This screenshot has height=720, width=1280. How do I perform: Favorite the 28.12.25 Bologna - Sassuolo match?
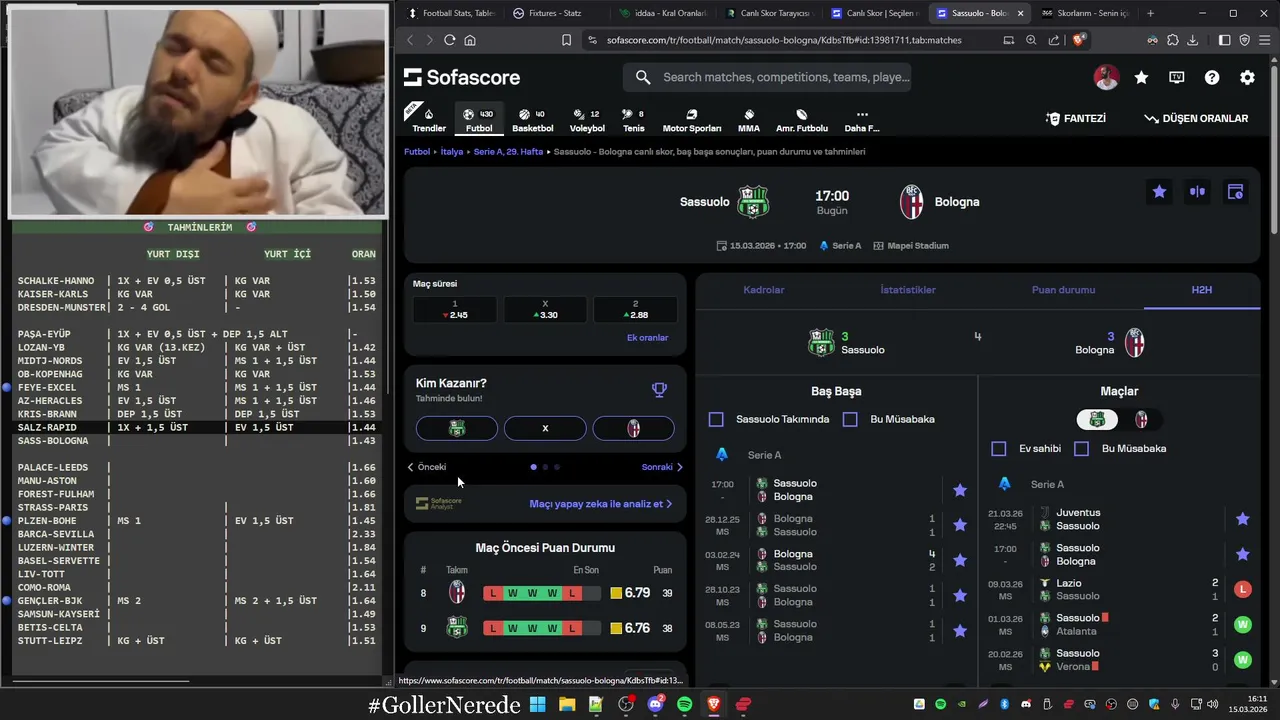pyautogui.click(x=960, y=525)
